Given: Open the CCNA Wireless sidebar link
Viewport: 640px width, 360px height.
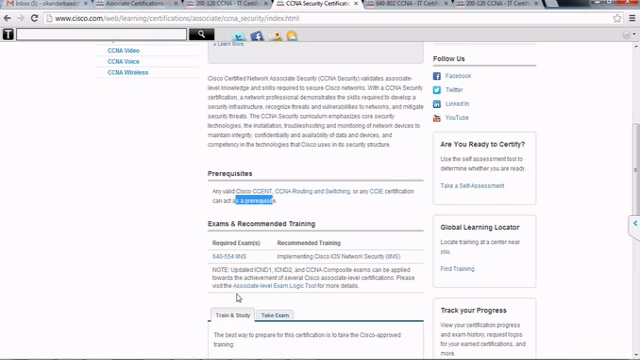Looking at the screenshot, I should pyautogui.click(x=128, y=73).
